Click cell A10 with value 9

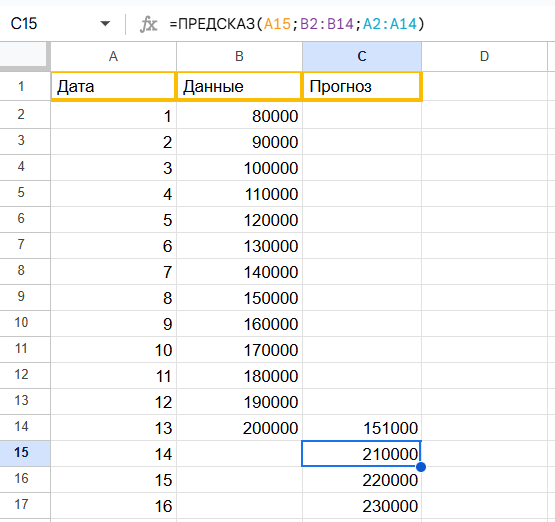point(113,323)
